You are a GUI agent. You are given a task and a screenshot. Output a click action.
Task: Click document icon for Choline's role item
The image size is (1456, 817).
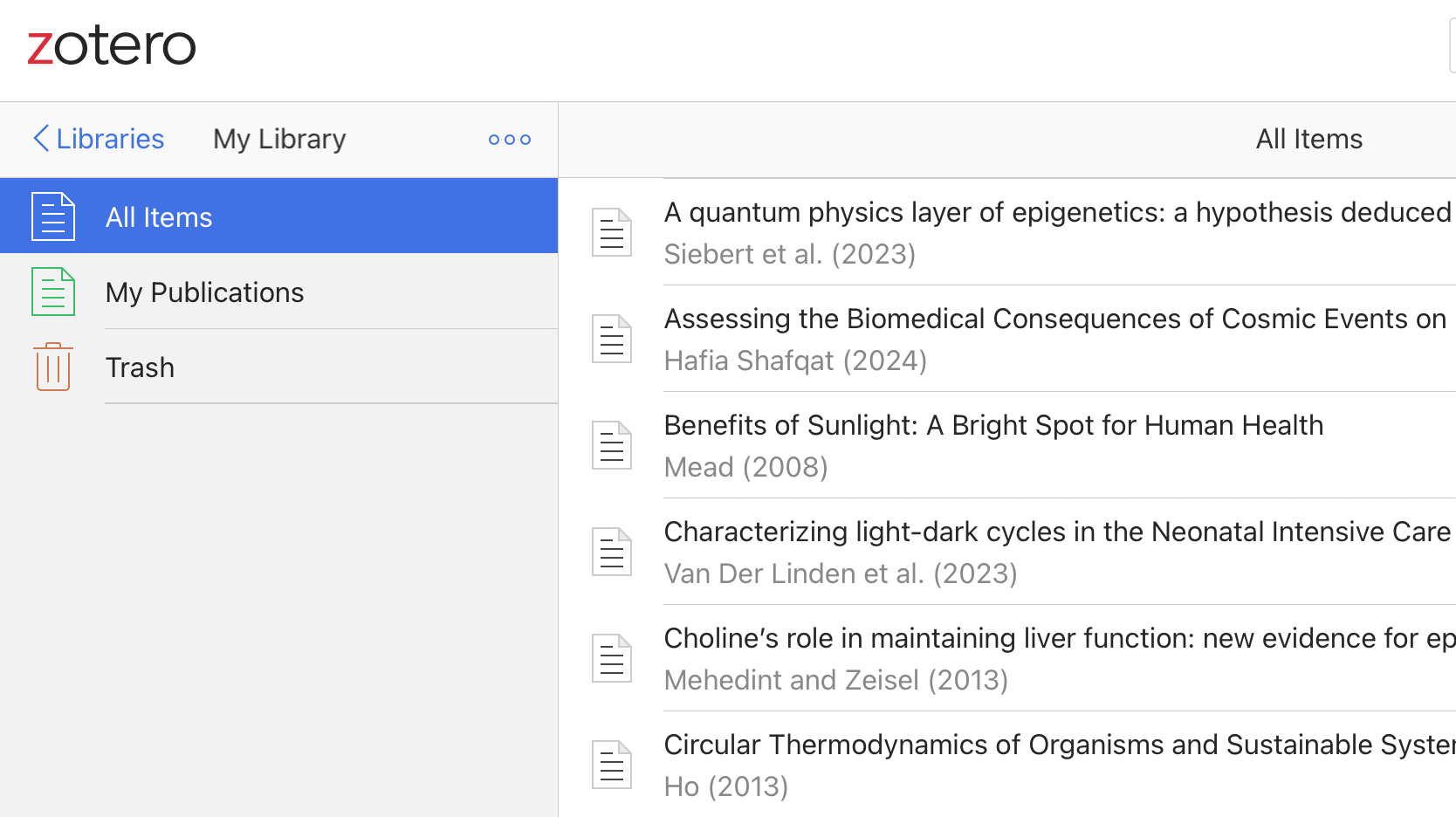[x=612, y=658]
